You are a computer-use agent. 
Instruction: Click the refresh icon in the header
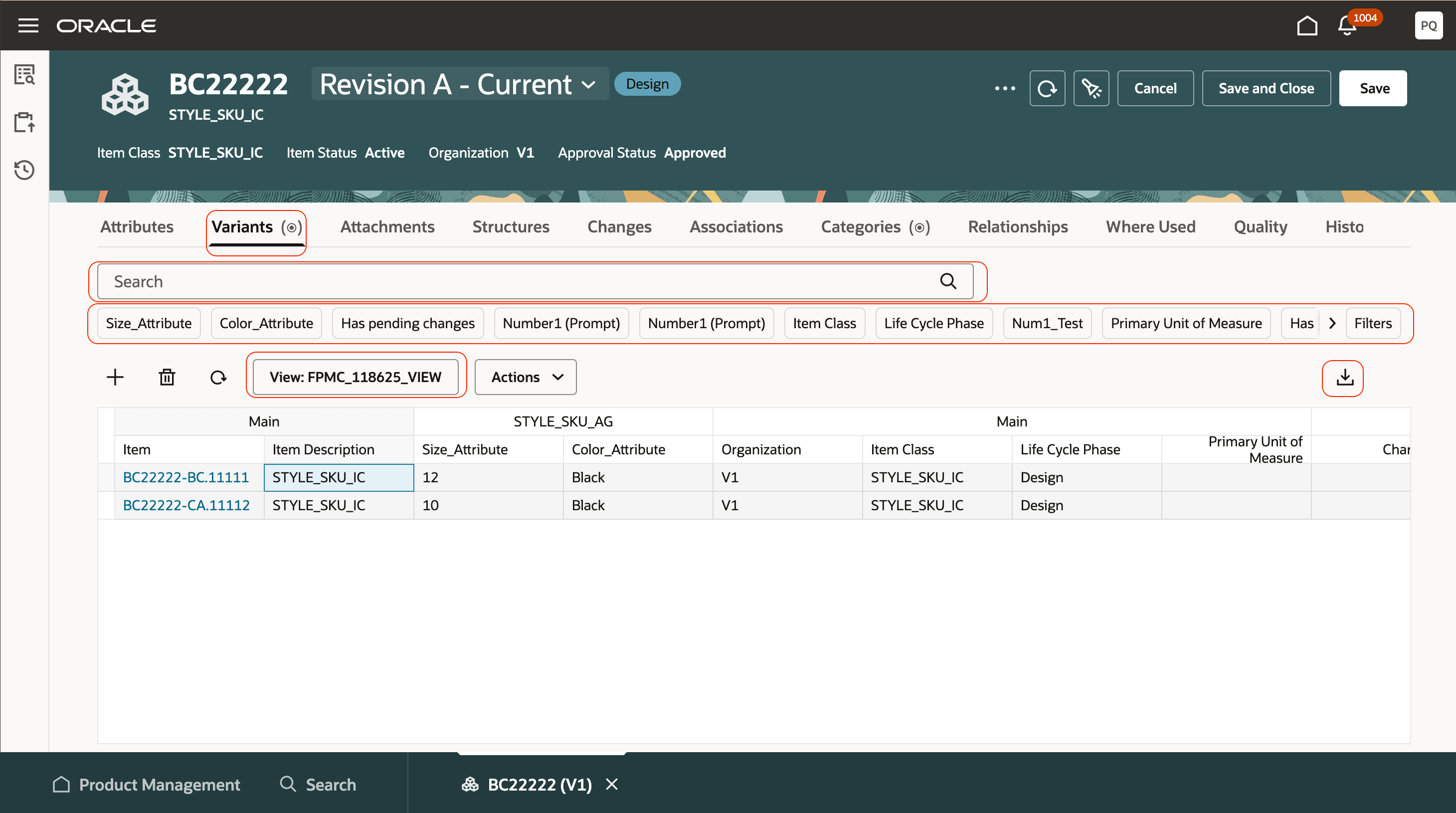[x=1047, y=88]
